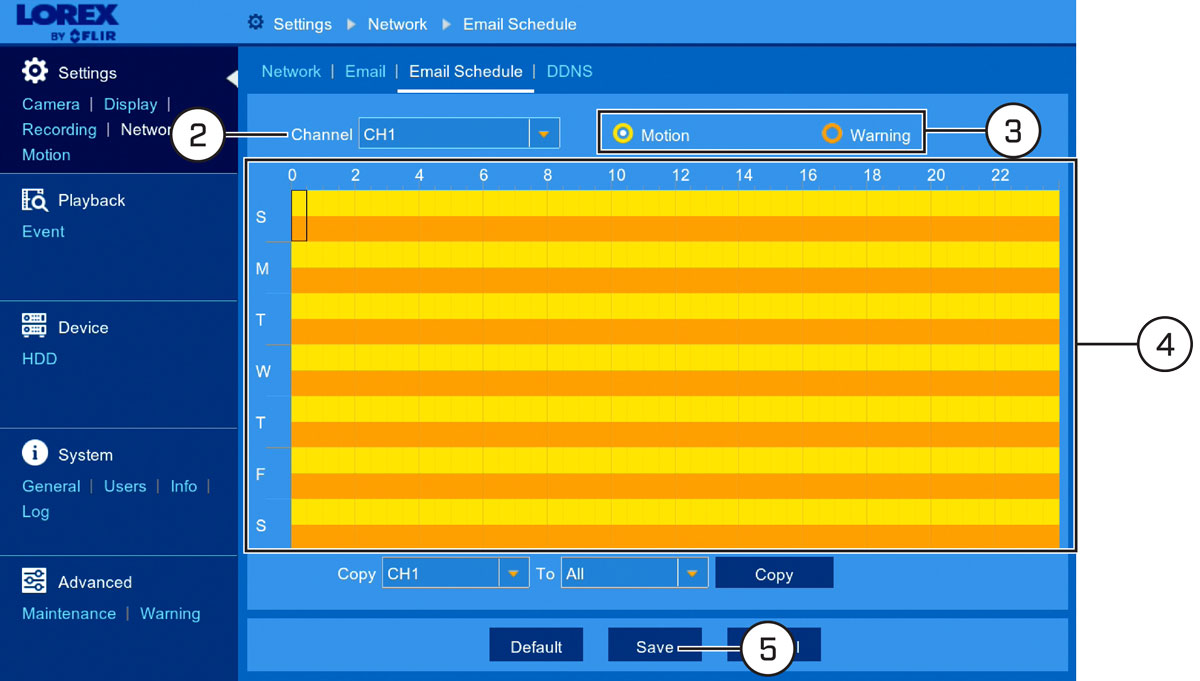Click the Save button
Image resolution: width=1200 pixels, height=681 pixels.
(x=655, y=646)
